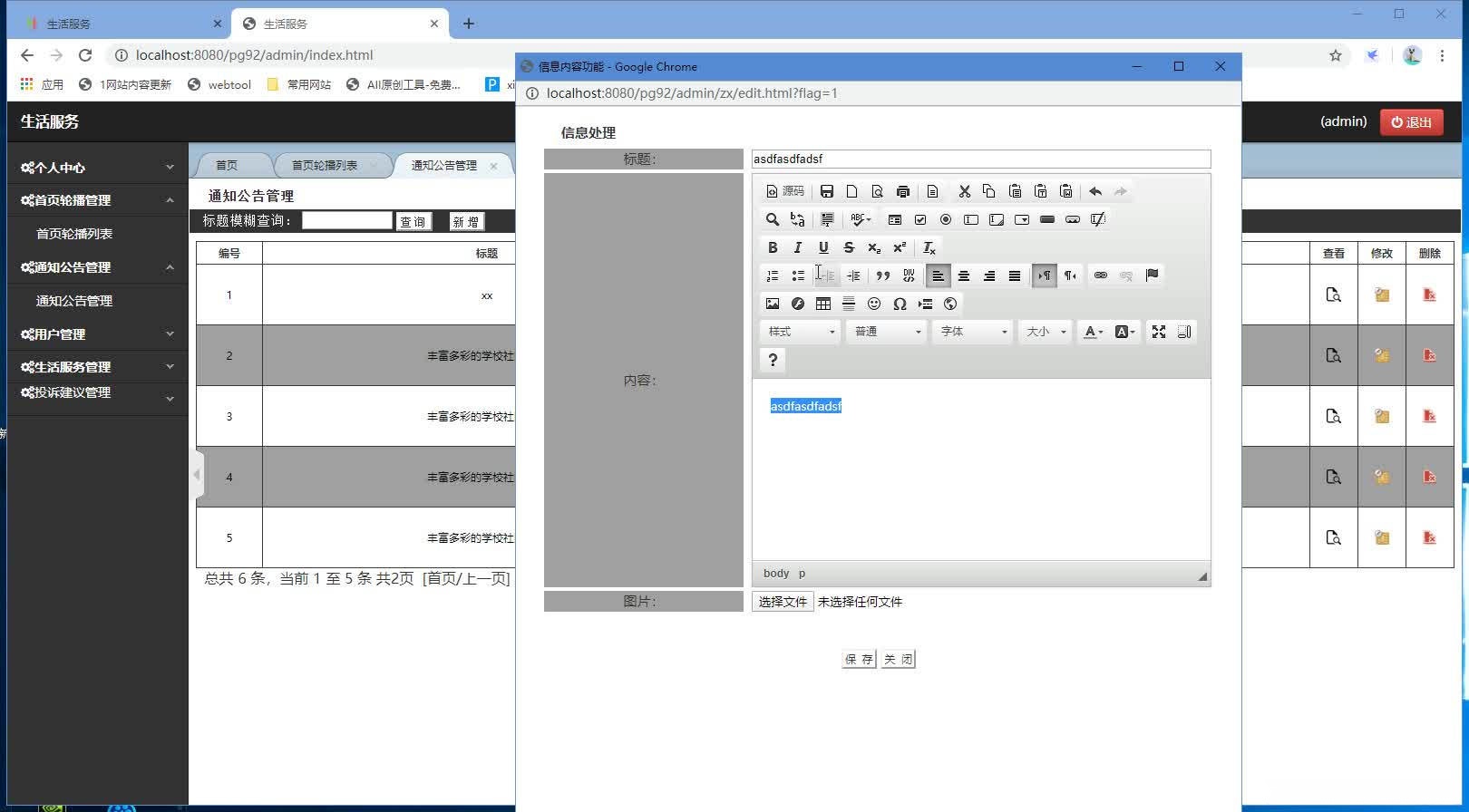1469x812 pixels.
Task: Click 选择文件 to choose a file
Action: pos(783,602)
